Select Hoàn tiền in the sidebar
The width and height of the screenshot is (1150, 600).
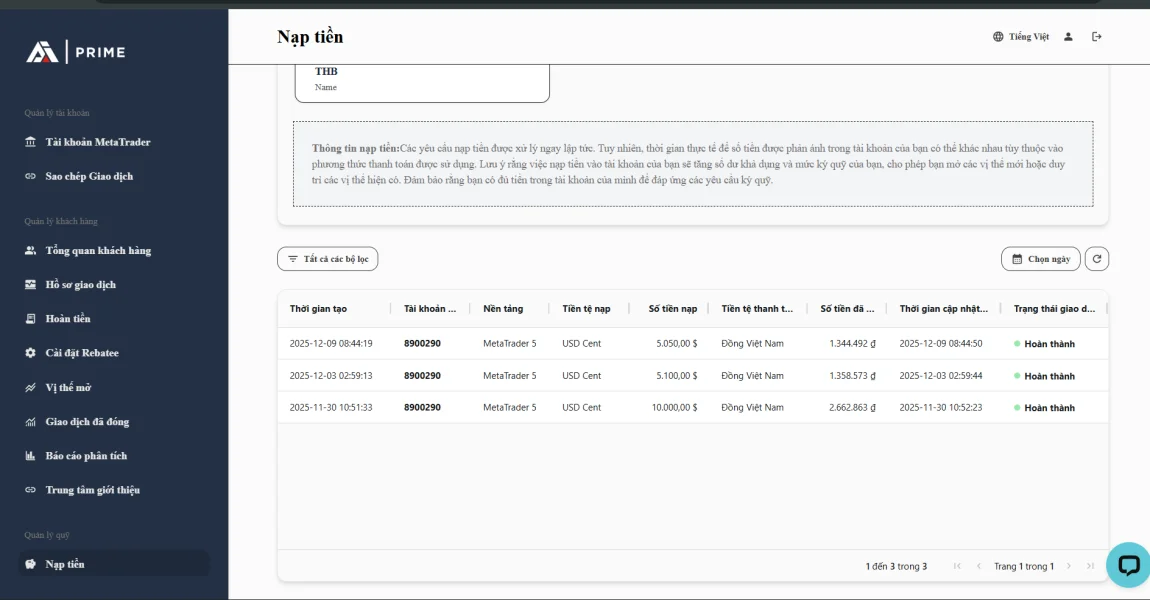coord(68,318)
